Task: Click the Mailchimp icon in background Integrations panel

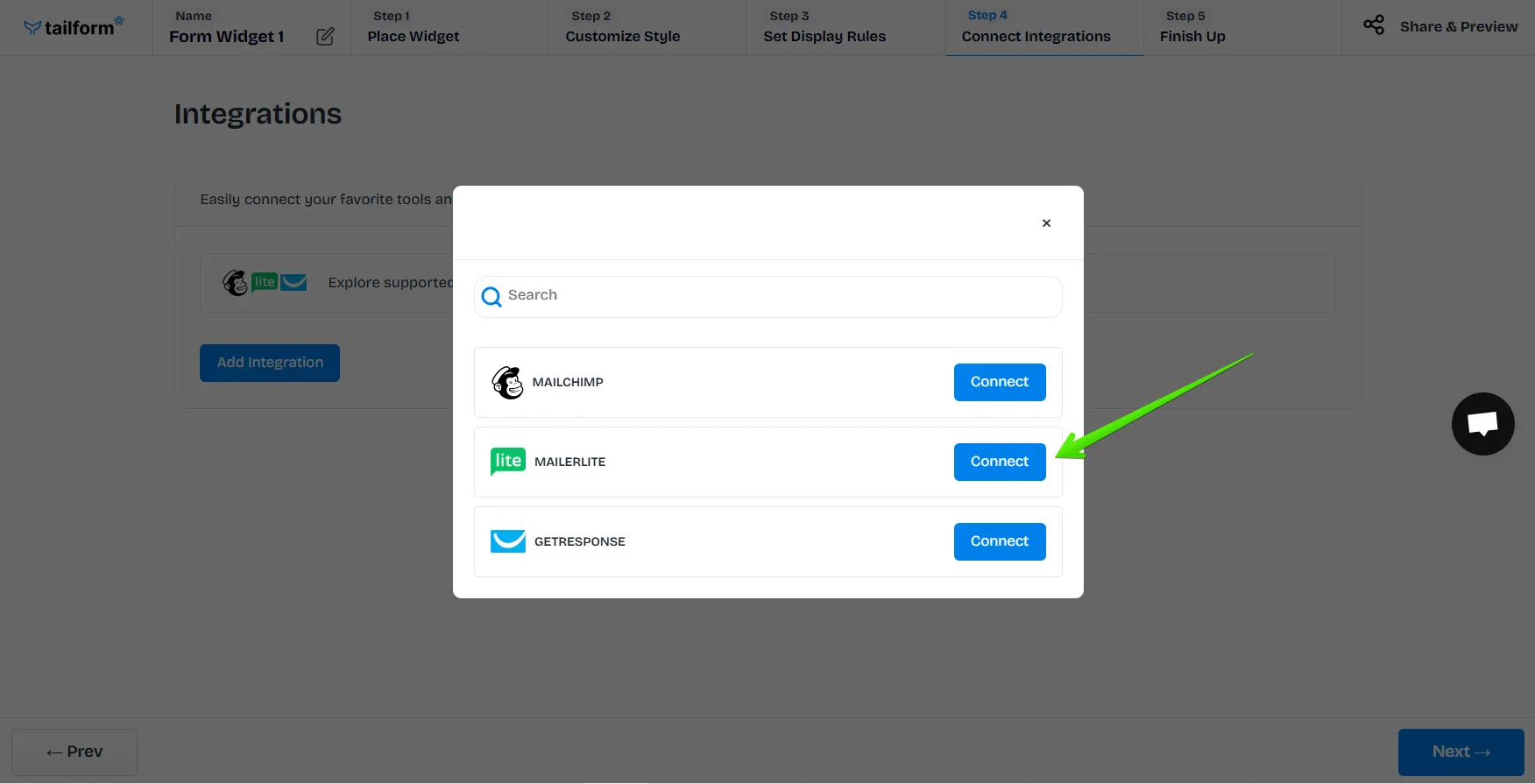Action: tap(236, 283)
